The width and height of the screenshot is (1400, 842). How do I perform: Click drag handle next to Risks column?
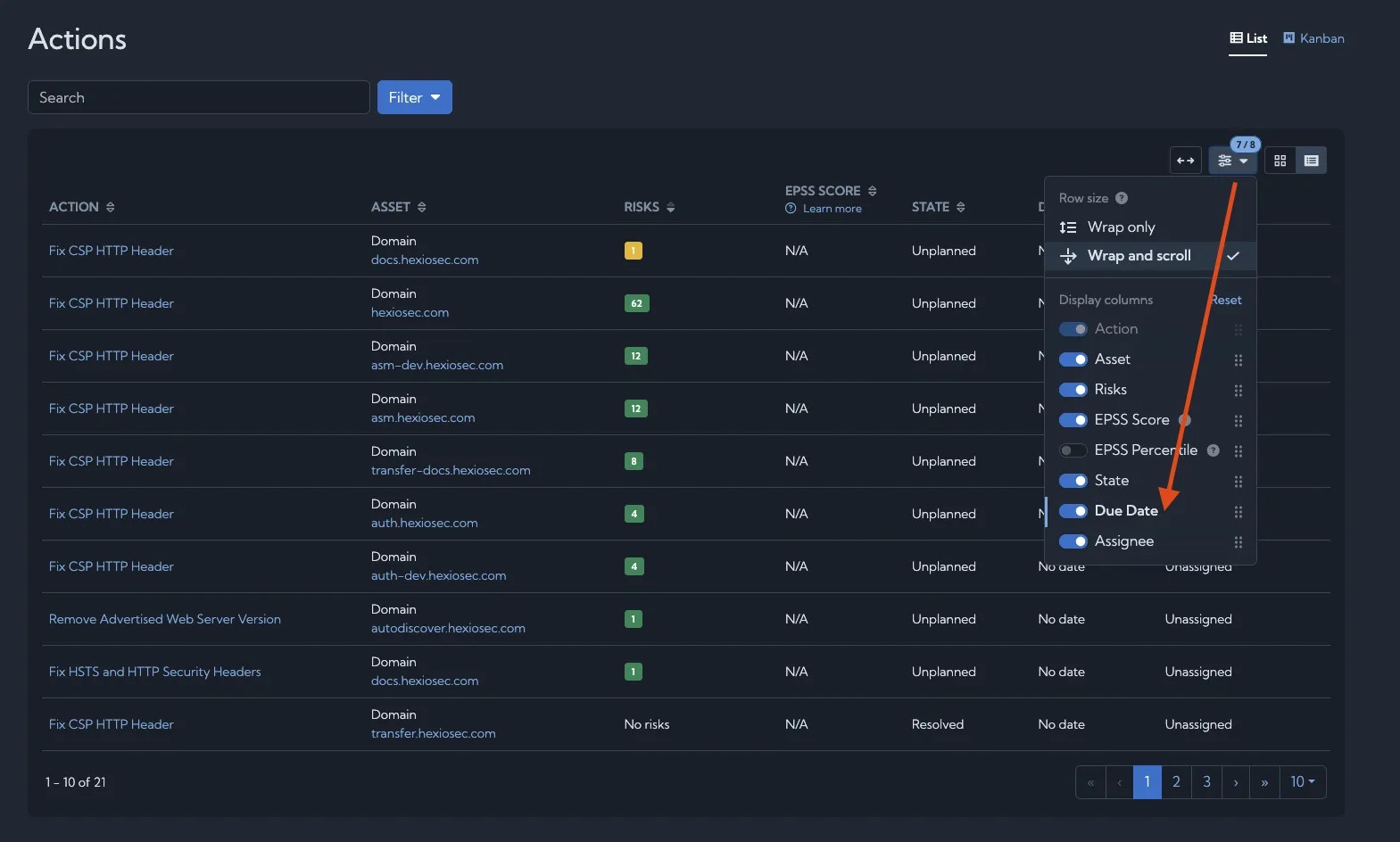[1238, 390]
